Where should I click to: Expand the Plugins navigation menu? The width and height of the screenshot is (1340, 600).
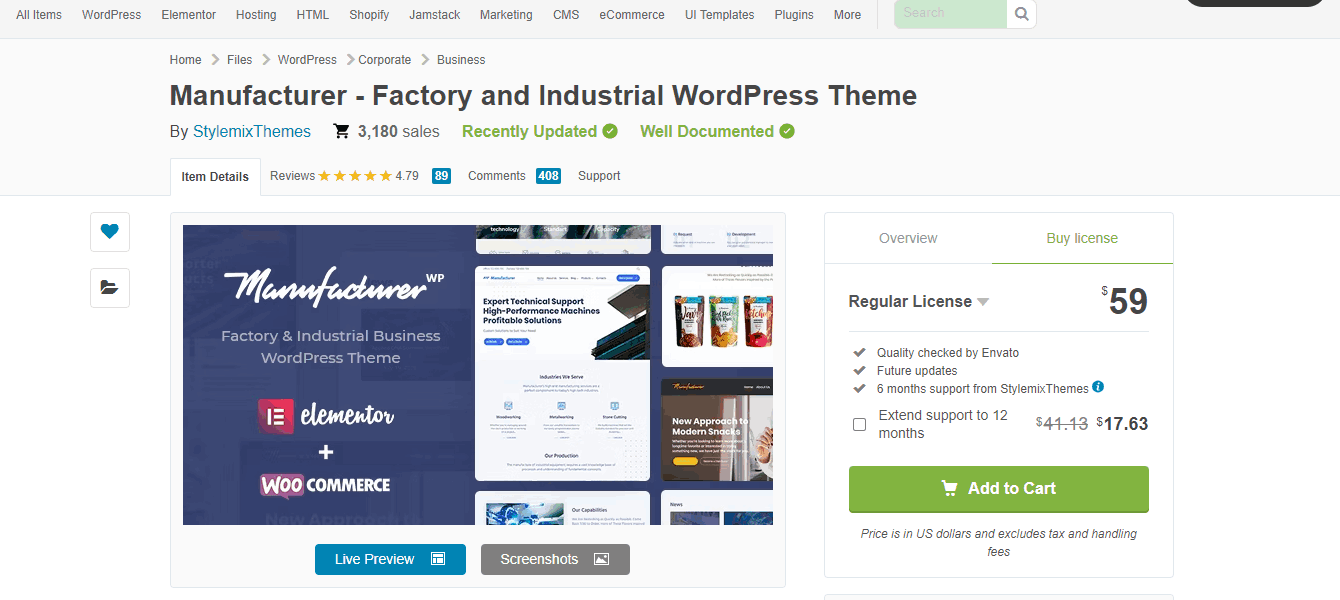point(793,14)
